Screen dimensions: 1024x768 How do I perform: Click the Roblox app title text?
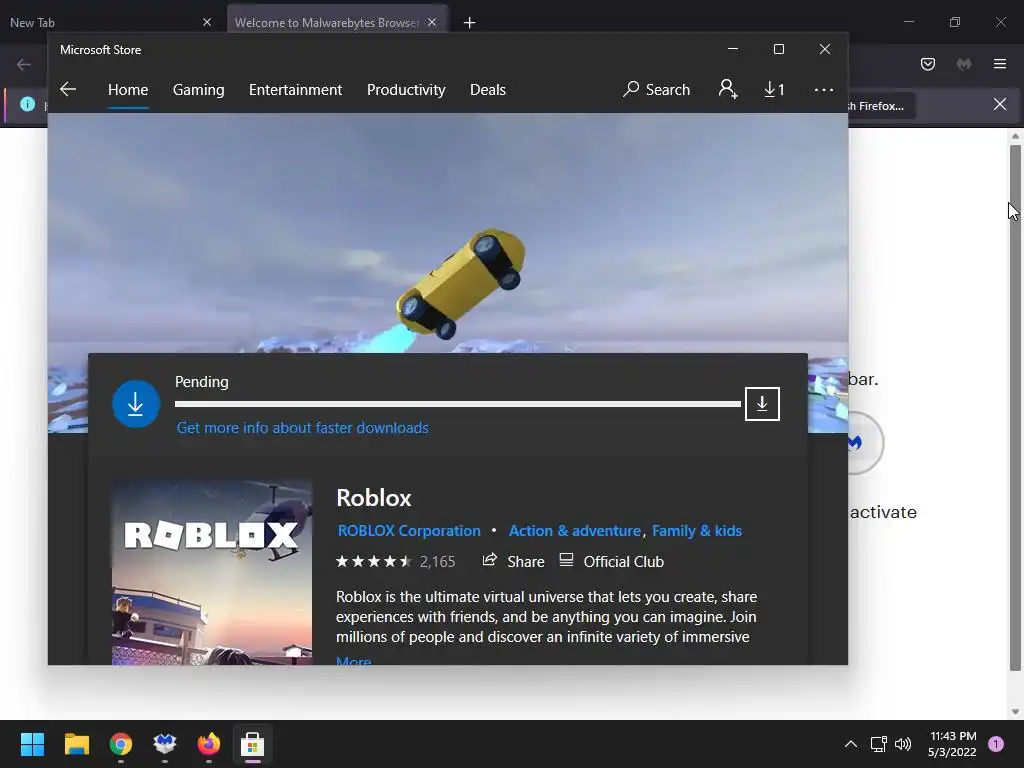[374, 498]
